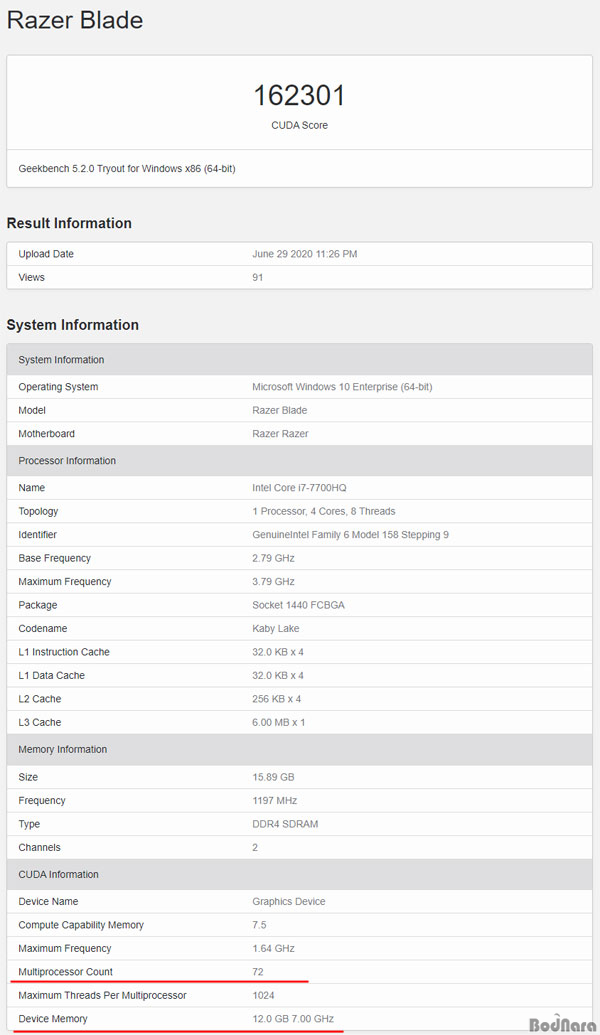Click the 162301 CUDA score number
600x1035 pixels.
(299, 96)
